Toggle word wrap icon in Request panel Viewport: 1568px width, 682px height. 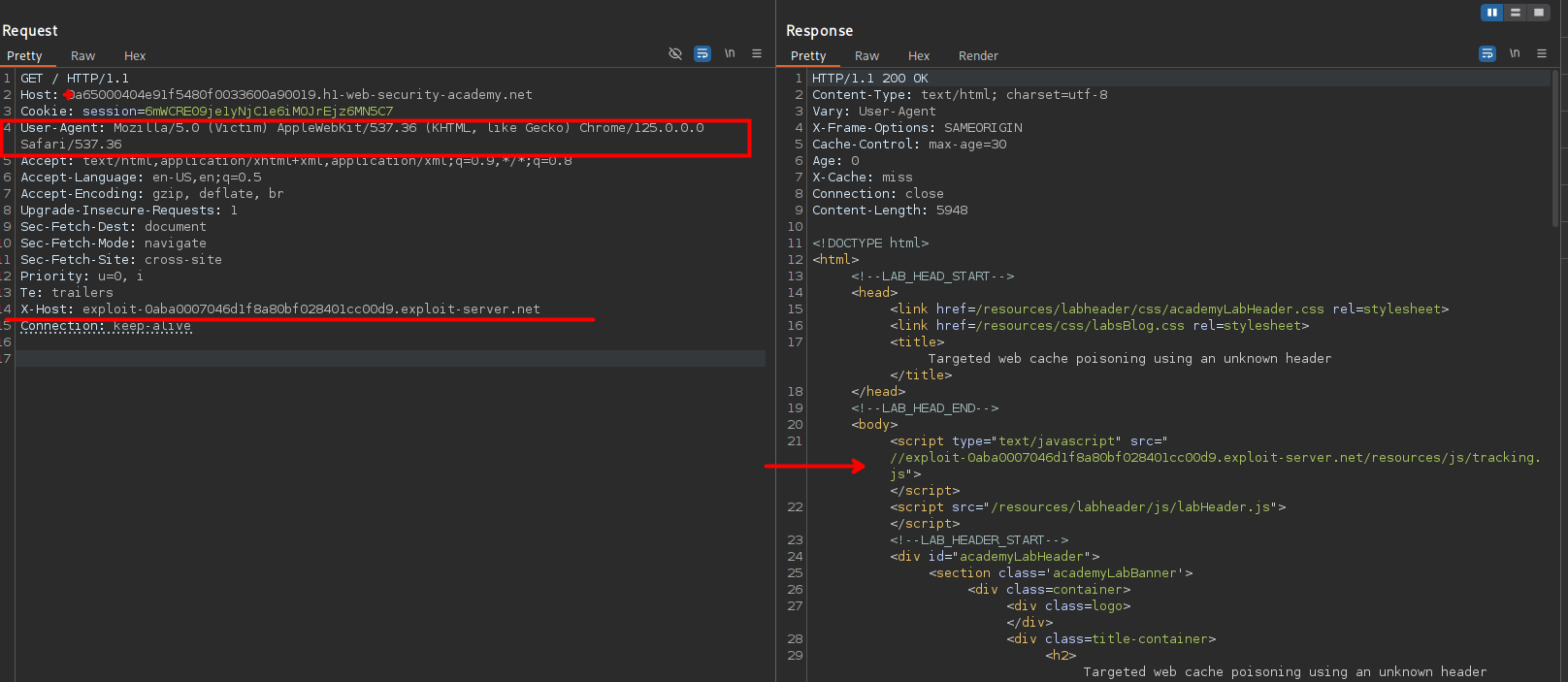(x=702, y=53)
